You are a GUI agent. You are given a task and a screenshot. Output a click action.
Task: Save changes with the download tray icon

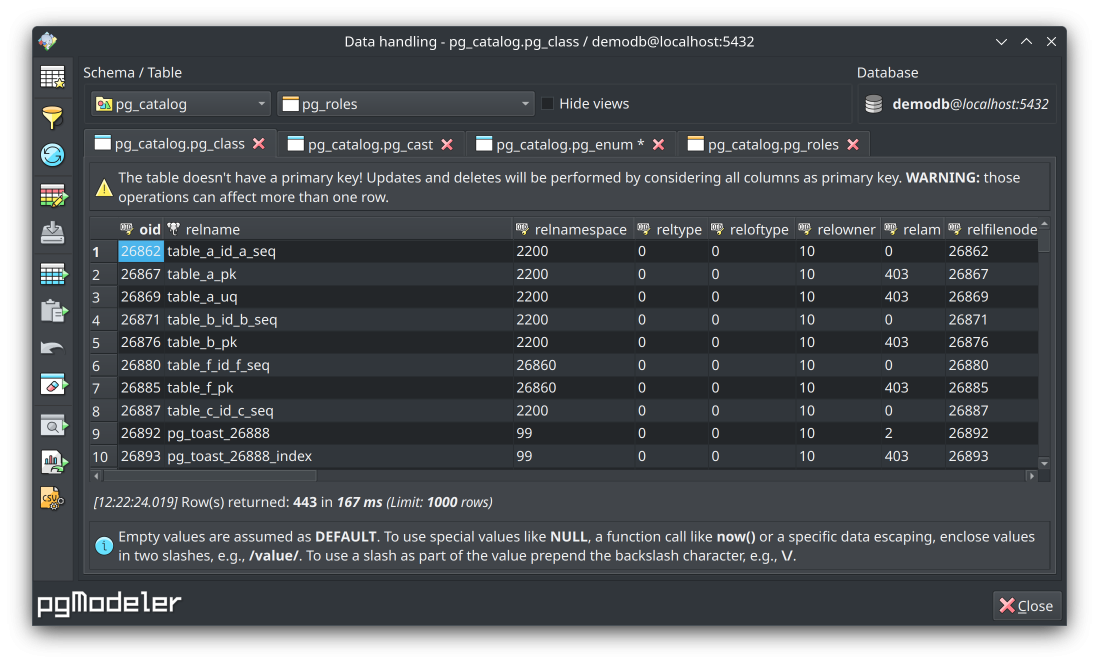tap(52, 233)
